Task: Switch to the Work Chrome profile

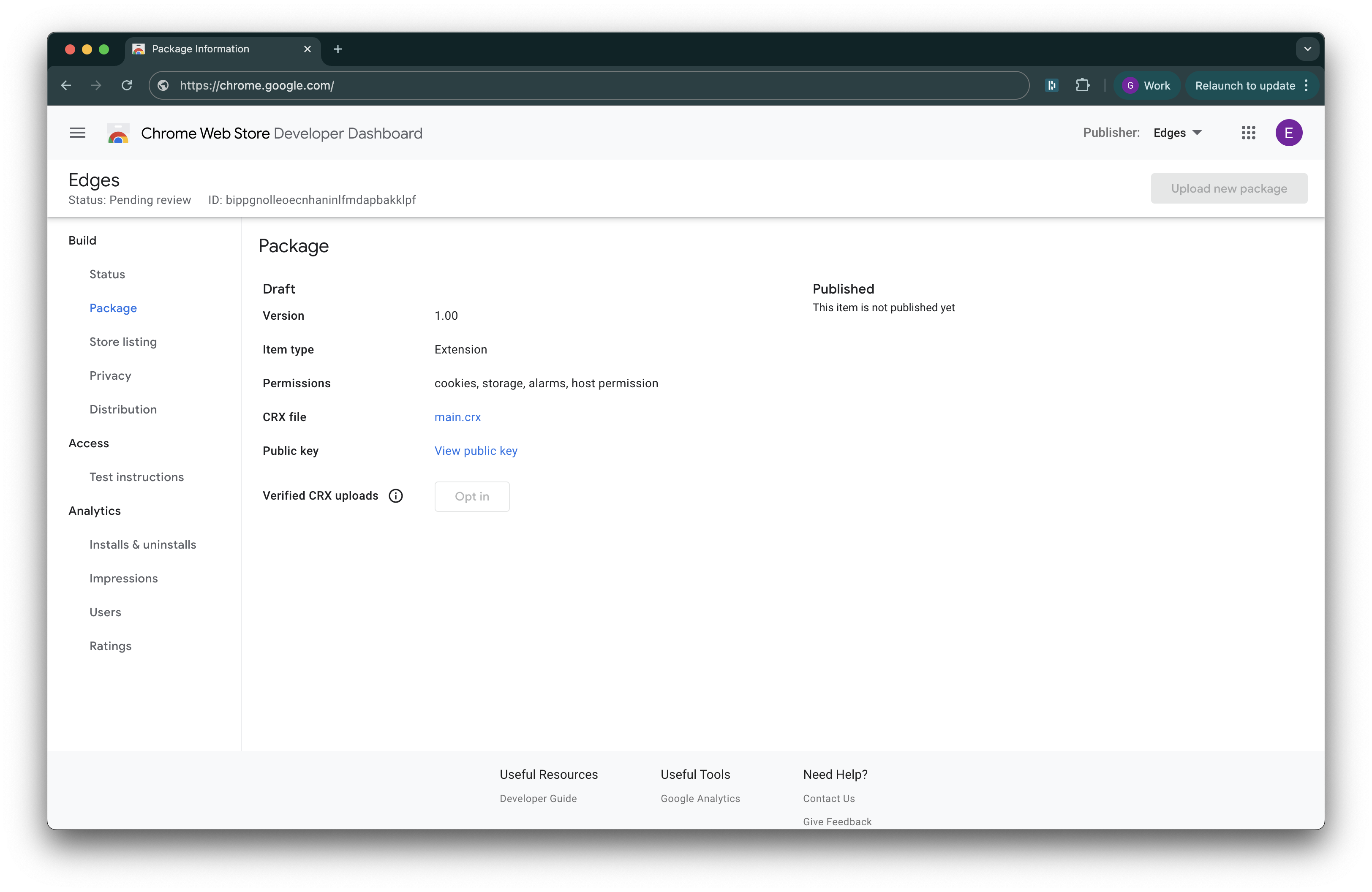Action: 1146,85
